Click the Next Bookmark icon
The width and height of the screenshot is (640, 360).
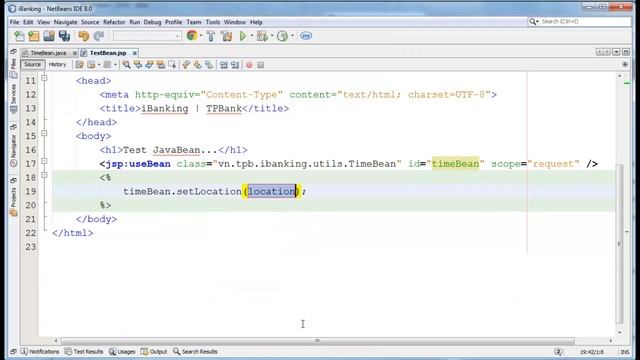pos(198,64)
